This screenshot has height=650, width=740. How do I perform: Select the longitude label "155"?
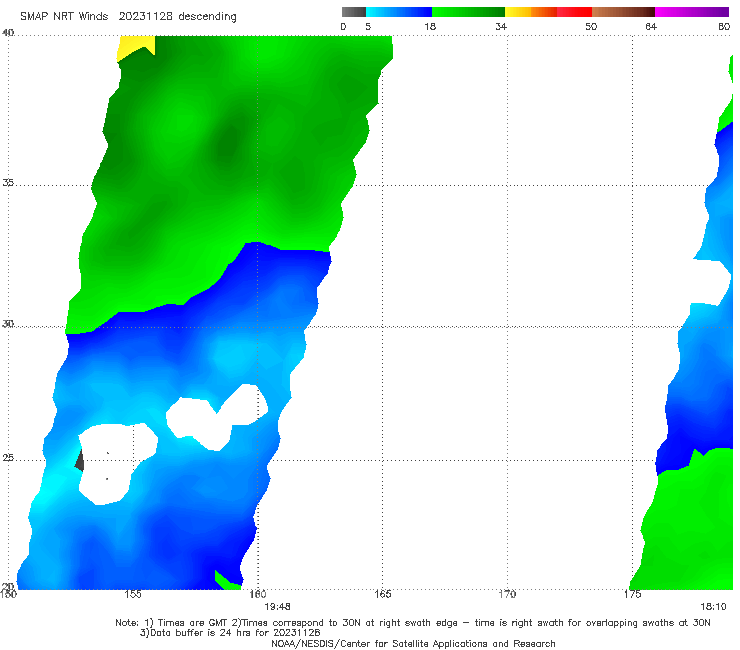pyautogui.click(x=133, y=594)
